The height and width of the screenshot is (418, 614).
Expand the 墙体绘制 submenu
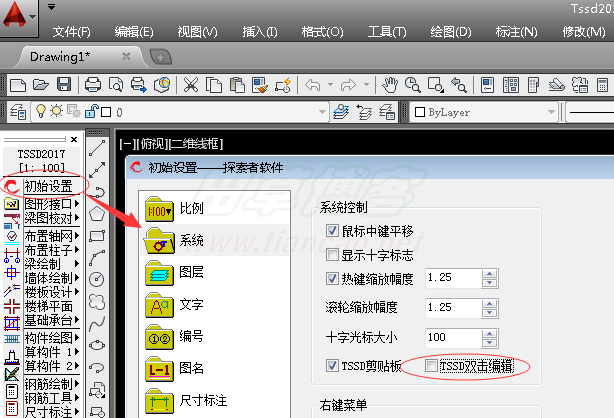[77, 278]
